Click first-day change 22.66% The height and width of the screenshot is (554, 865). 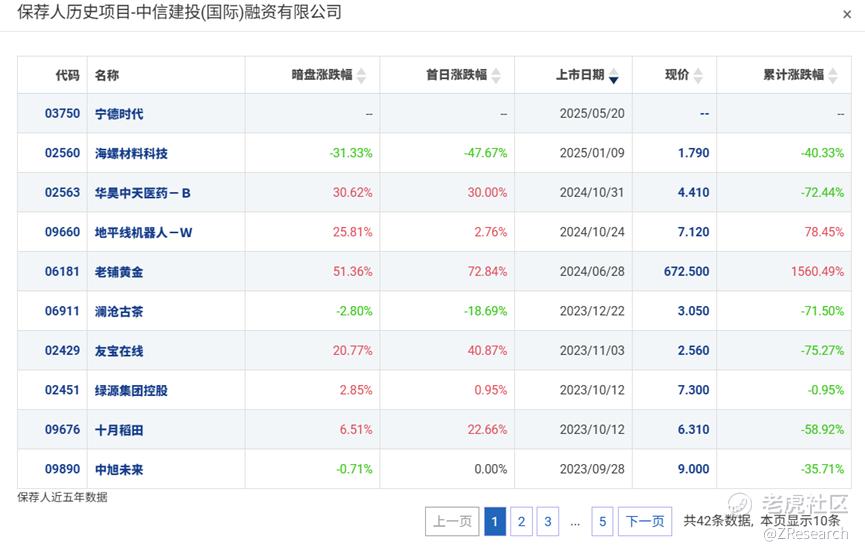(x=487, y=429)
